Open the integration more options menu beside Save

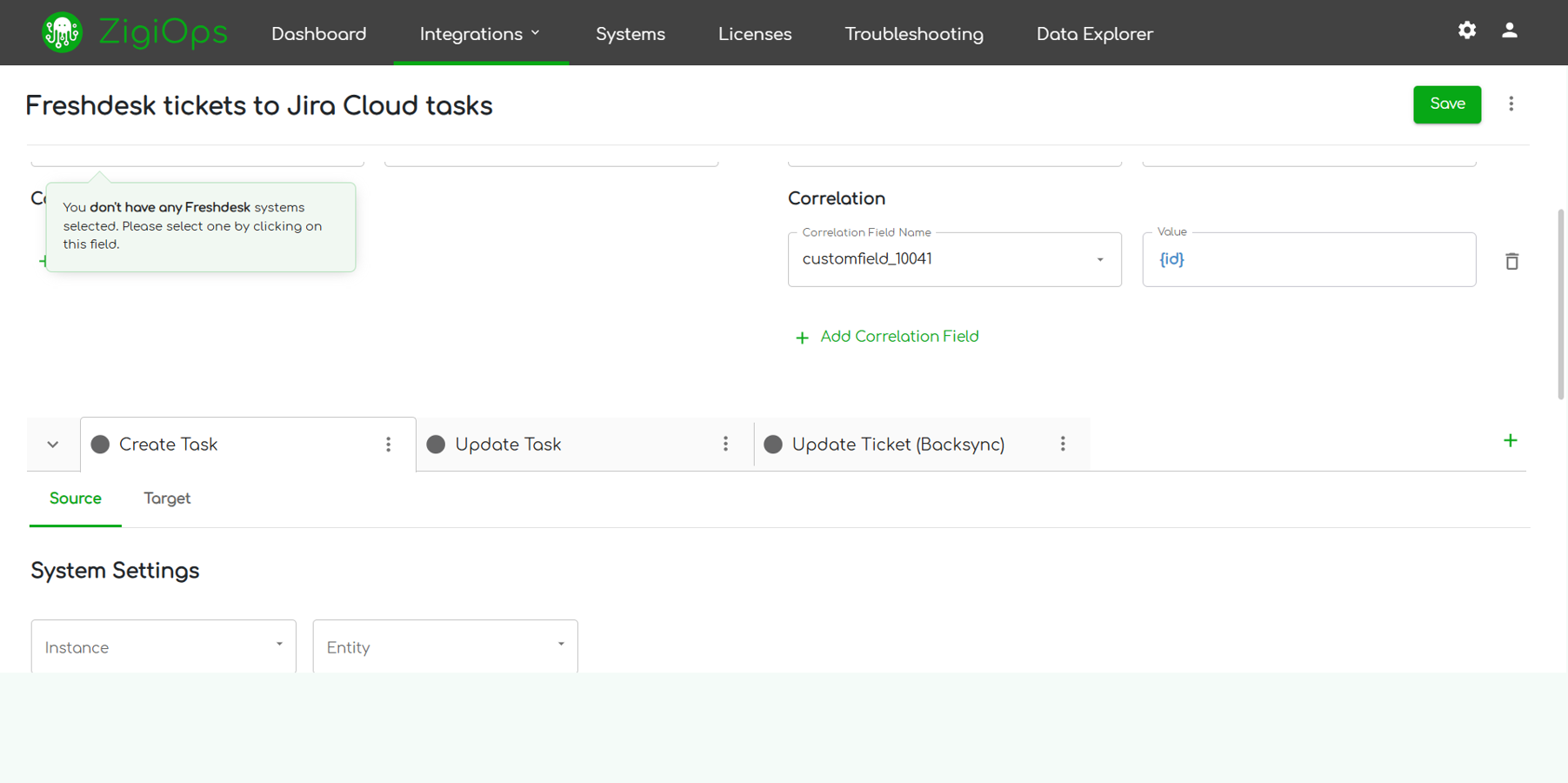pos(1511,104)
